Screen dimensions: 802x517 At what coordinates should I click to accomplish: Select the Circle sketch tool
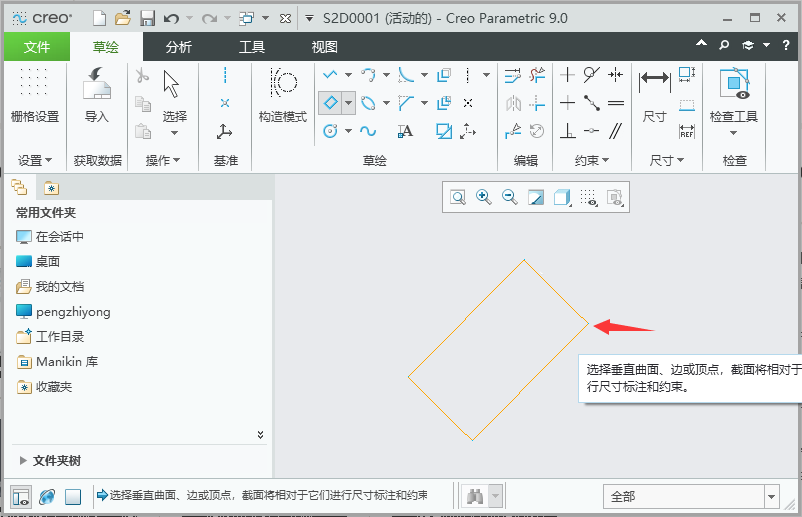click(x=330, y=131)
